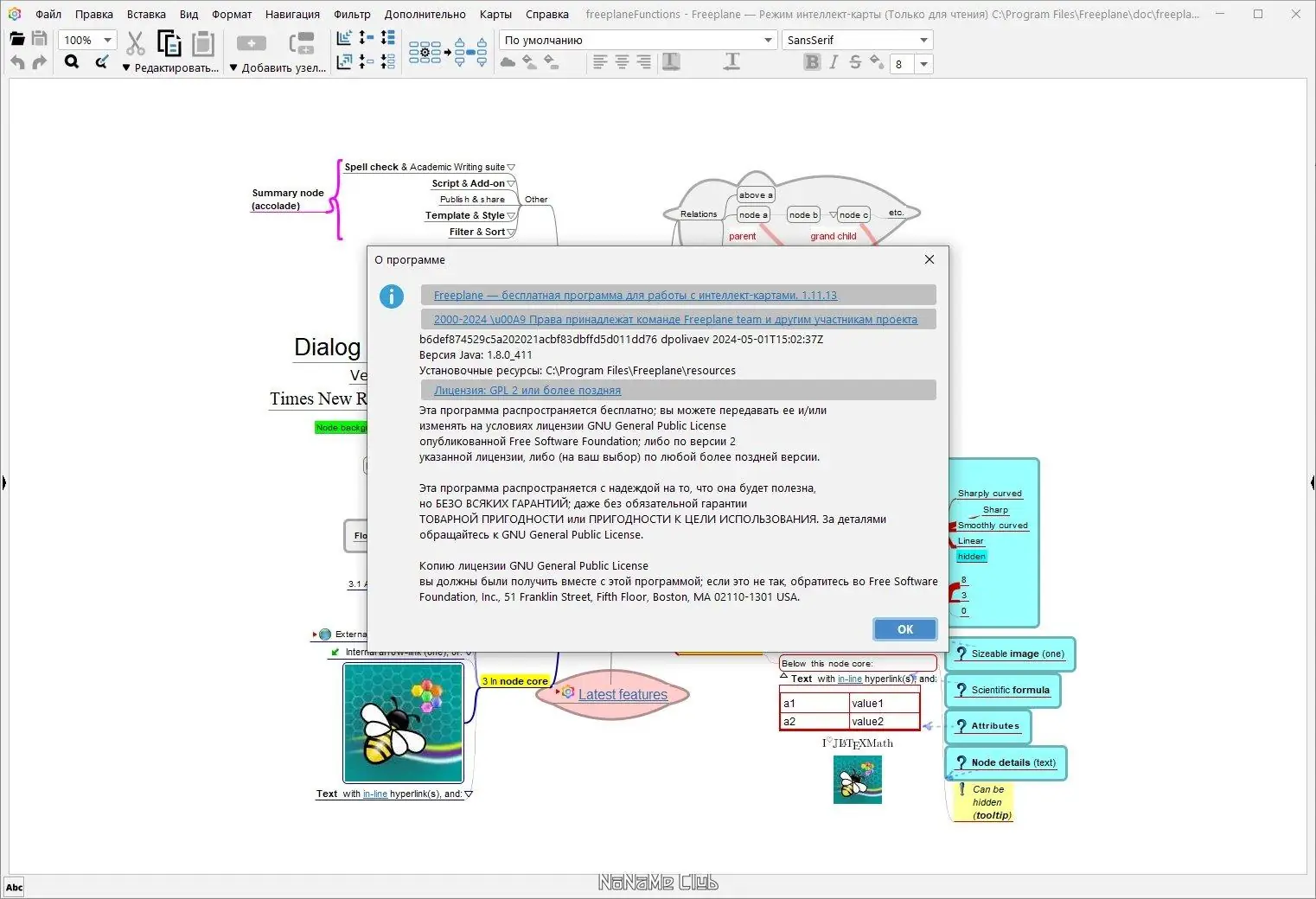Click the cloud shape icon
The width and height of the screenshot is (1316, 899).
pyautogui.click(x=508, y=62)
